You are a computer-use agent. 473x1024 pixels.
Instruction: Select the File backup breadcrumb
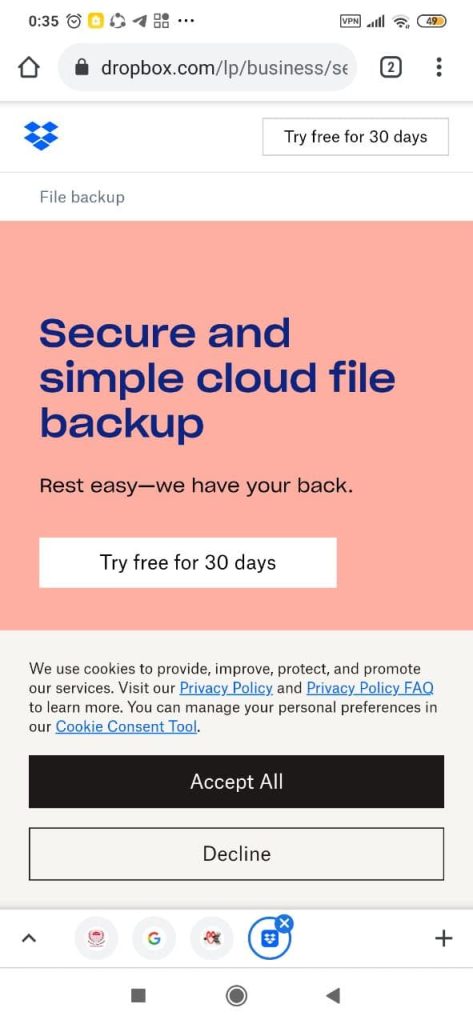82,197
